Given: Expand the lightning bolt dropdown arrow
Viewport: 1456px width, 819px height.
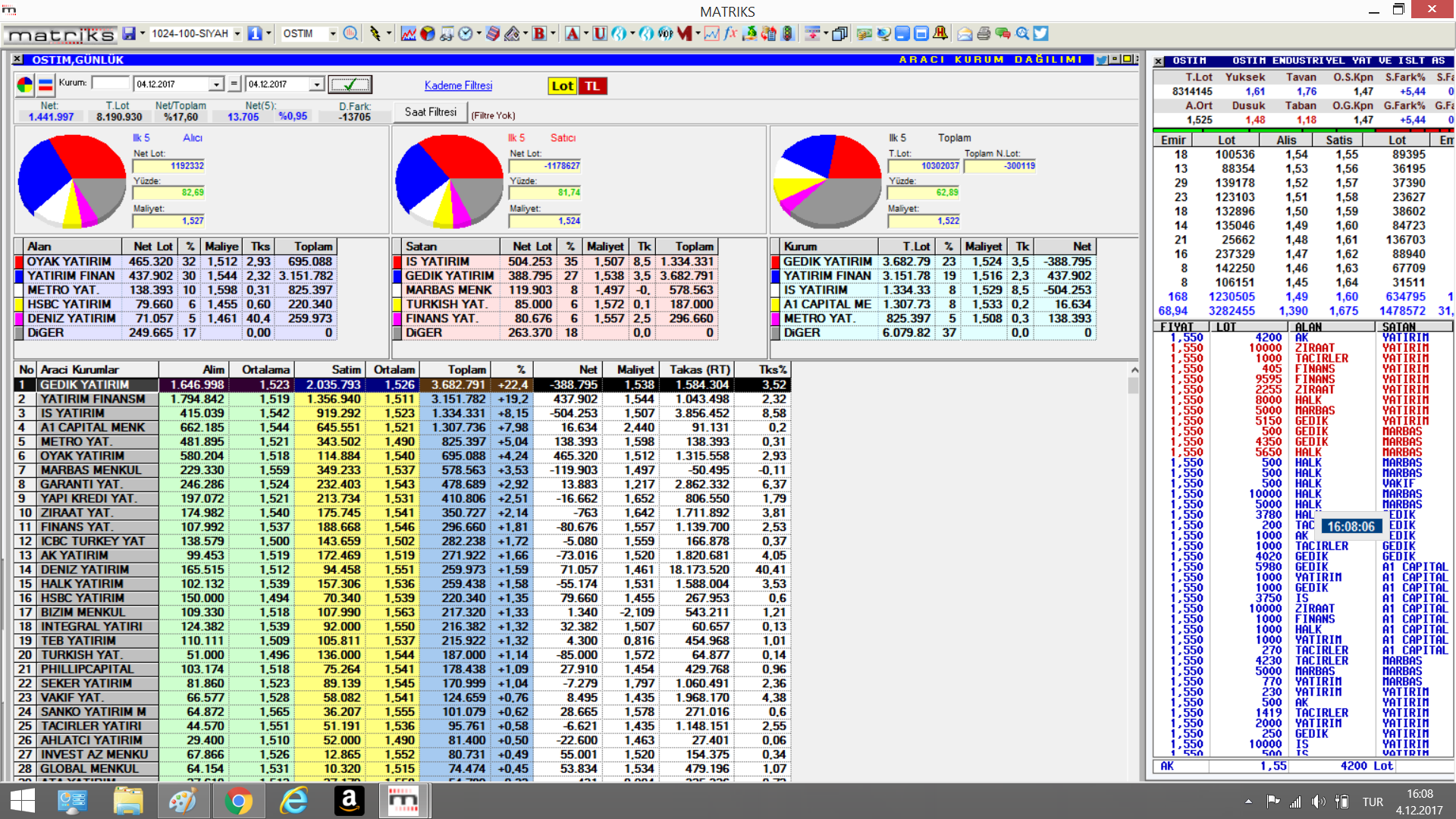Looking at the screenshot, I should 389,33.
